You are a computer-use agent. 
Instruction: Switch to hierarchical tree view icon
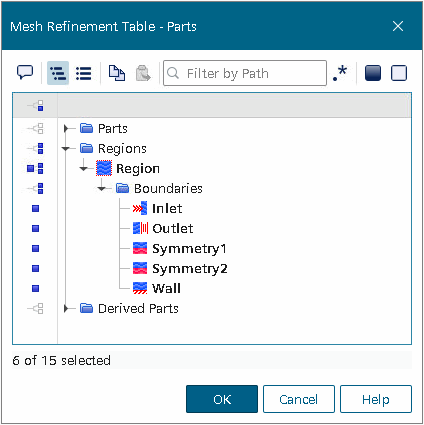pos(58,73)
